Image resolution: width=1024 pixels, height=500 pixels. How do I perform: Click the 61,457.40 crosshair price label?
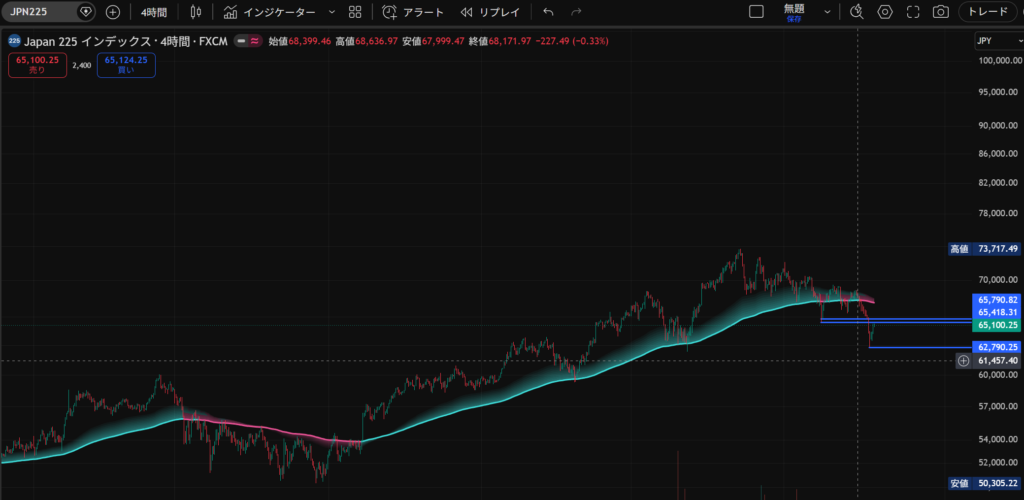pyautogui.click(x=997, y=360)
